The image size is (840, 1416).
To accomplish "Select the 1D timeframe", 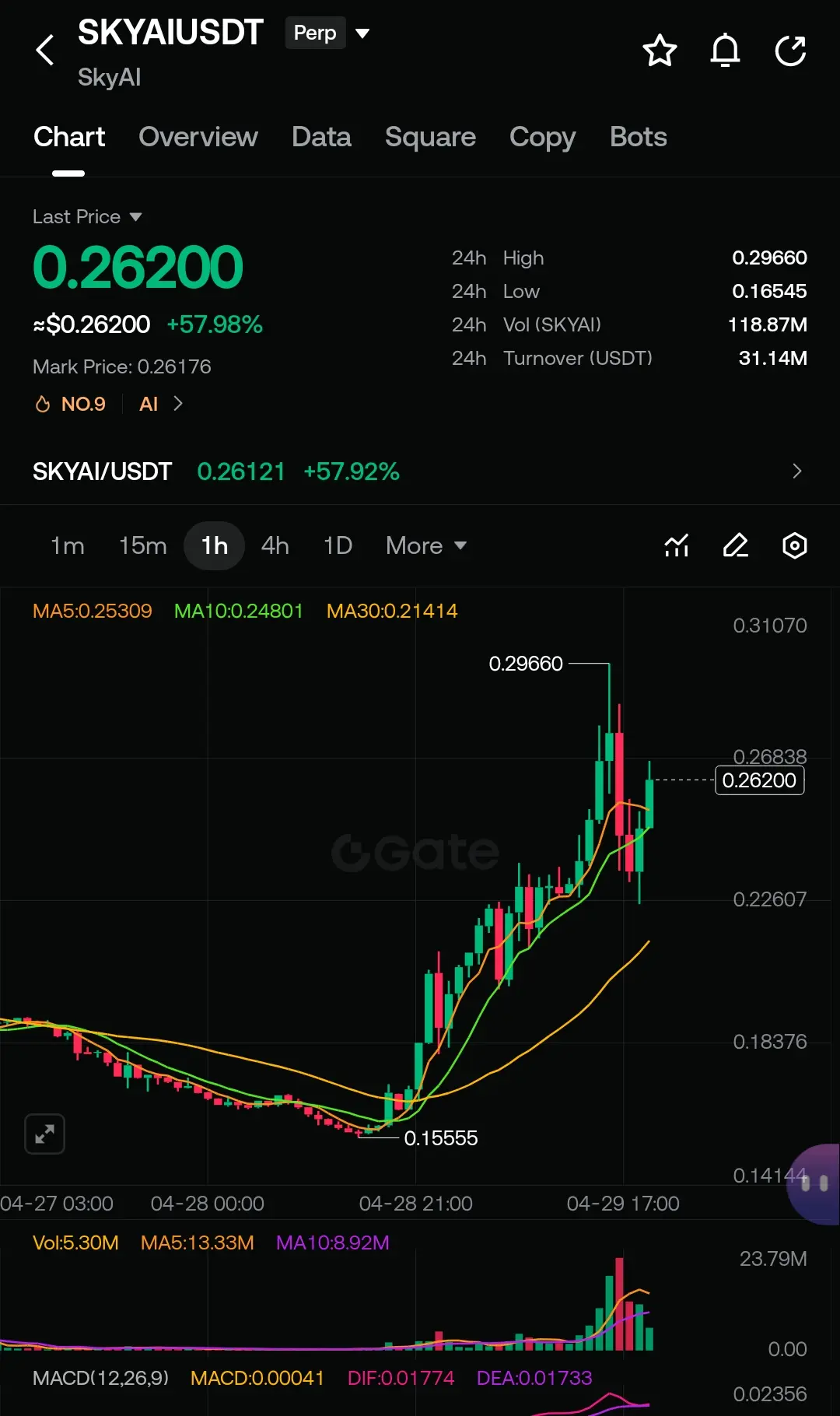I will (338, 545).
